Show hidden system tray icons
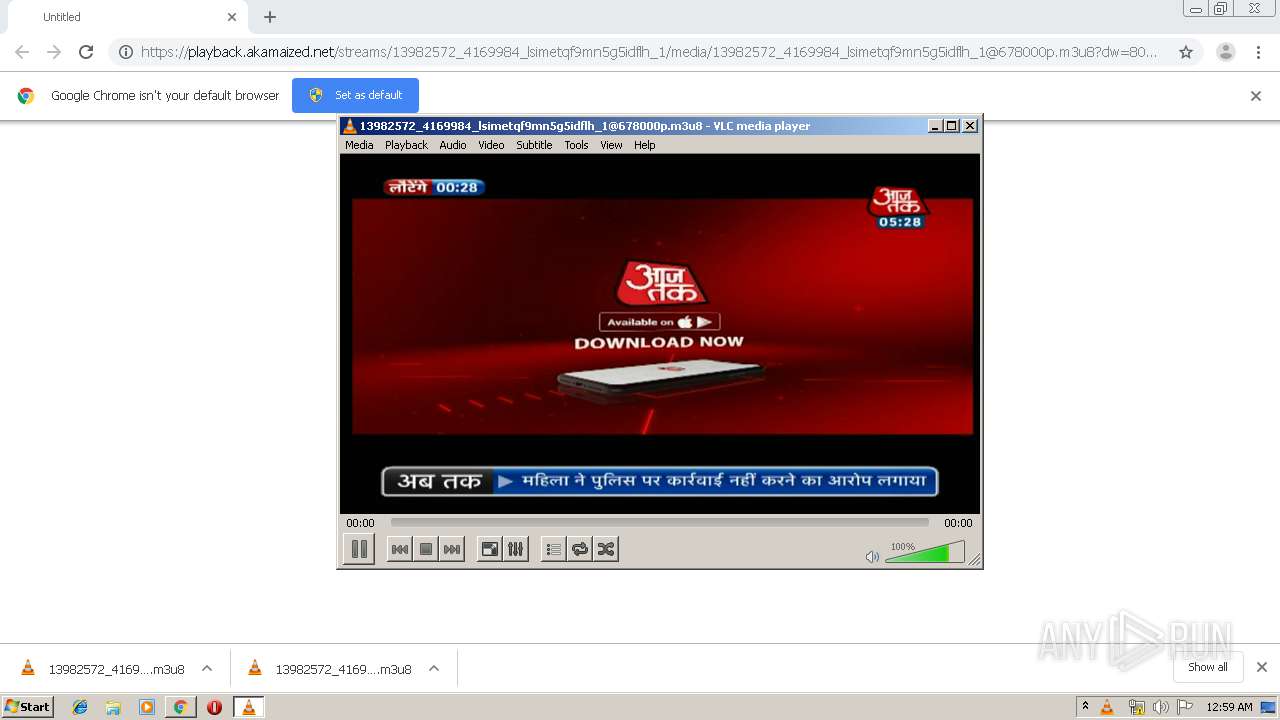This screenshot has height=720, width=1280. pyautogui.click(x=1085, y=707)
